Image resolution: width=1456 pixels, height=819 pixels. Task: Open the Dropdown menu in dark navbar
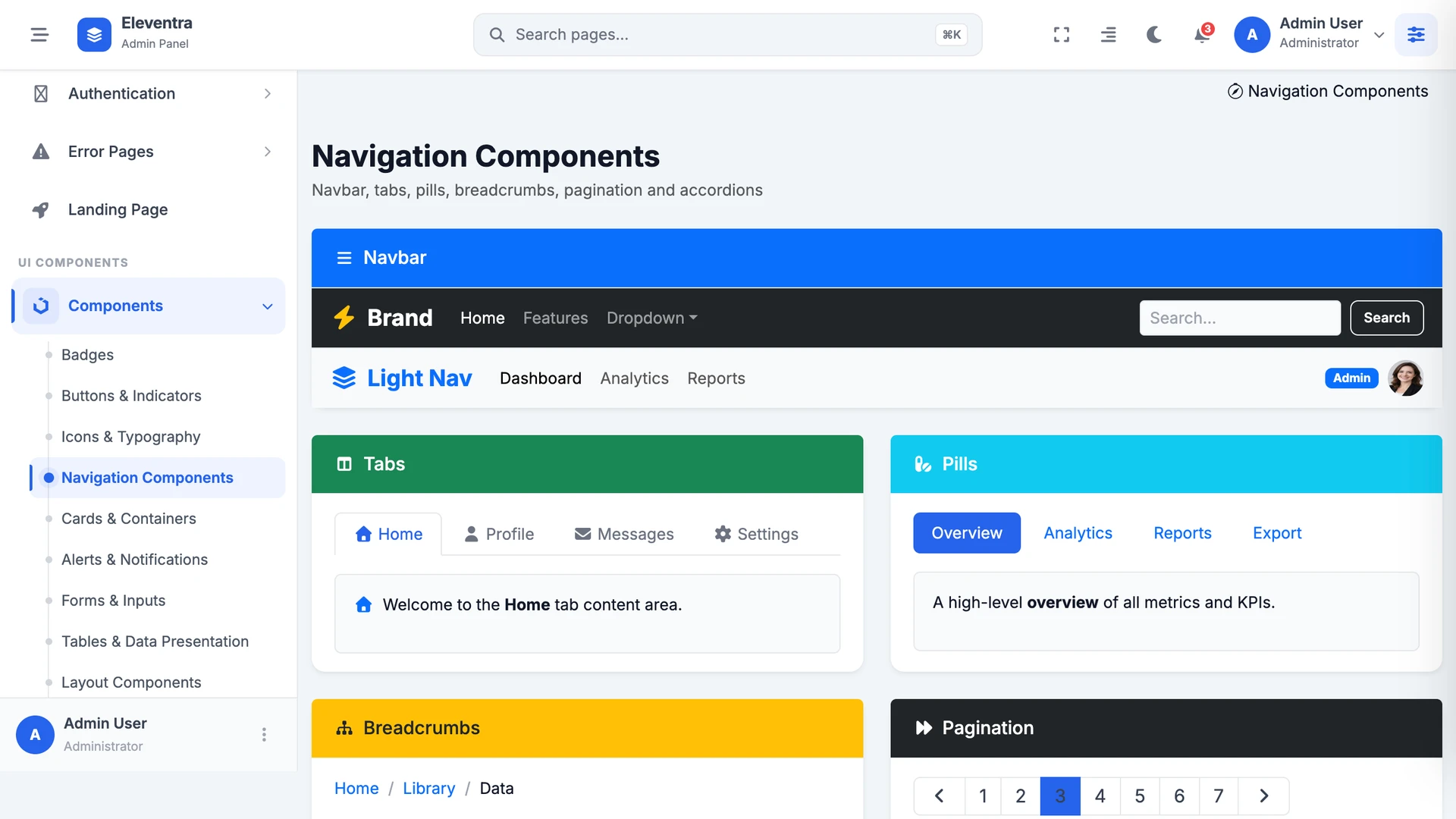[651, 318]
